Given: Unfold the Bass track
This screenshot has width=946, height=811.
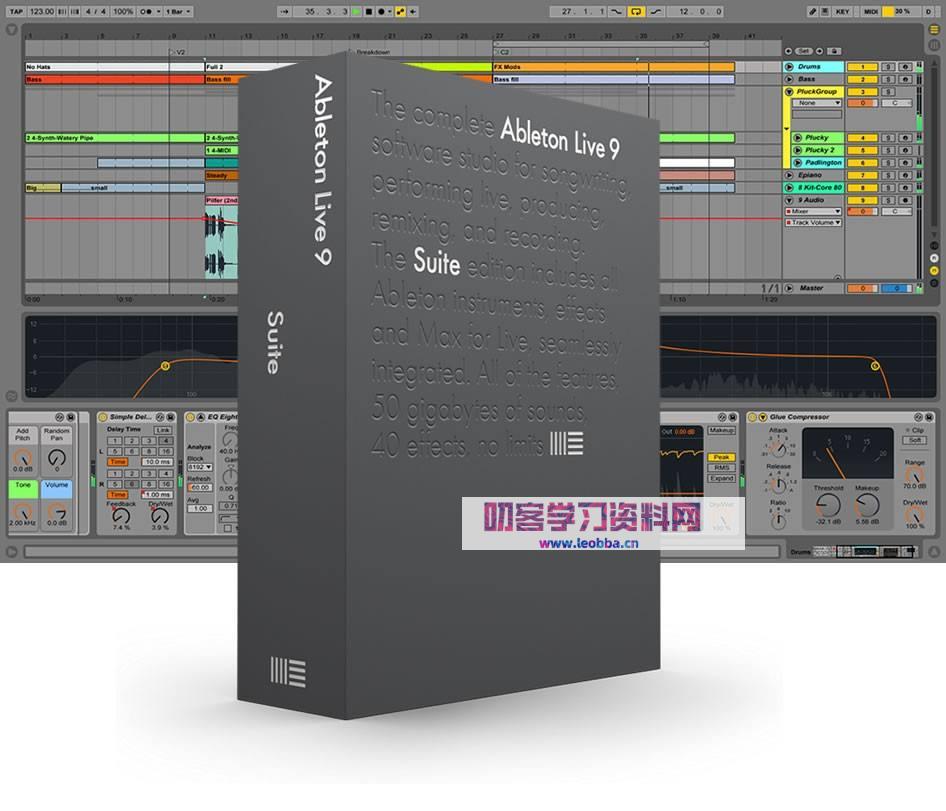Looking at the screenshot, I should click(x=789, y=79).
